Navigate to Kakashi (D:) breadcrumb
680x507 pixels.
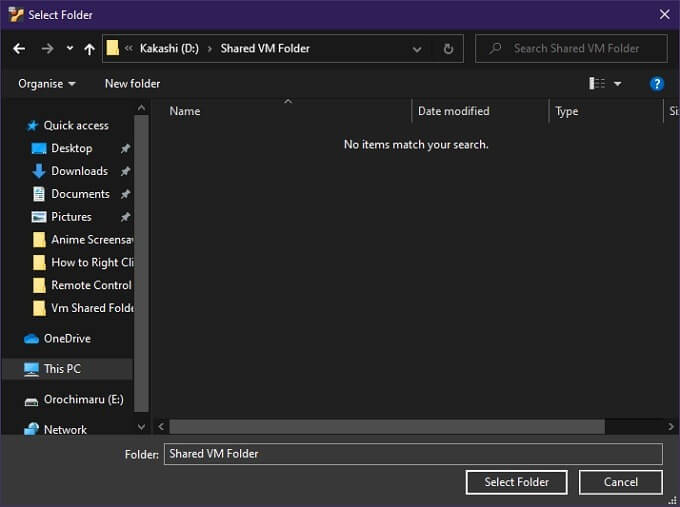point(169,49)
